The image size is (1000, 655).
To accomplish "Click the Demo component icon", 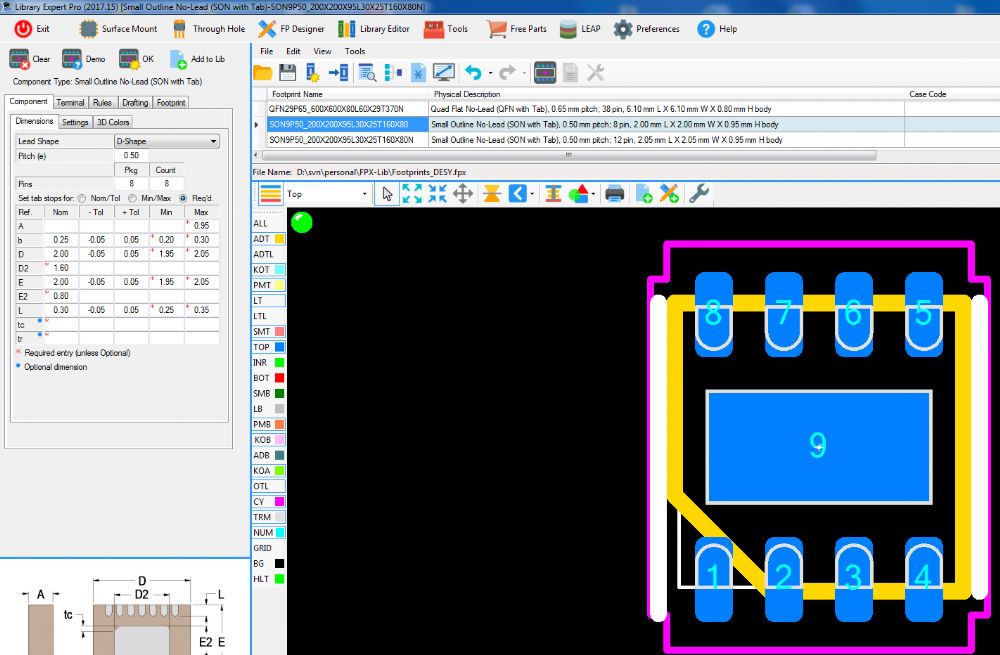I will click(x=72, y=59).
